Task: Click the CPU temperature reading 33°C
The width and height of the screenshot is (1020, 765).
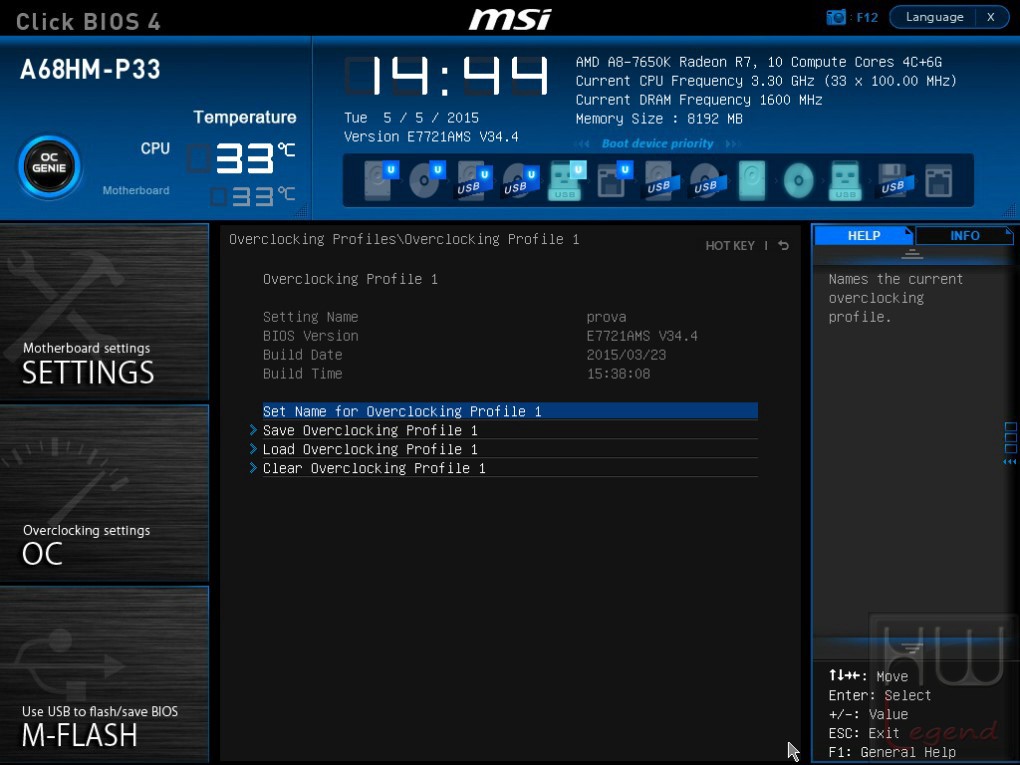Action: [x=242, y=158]
